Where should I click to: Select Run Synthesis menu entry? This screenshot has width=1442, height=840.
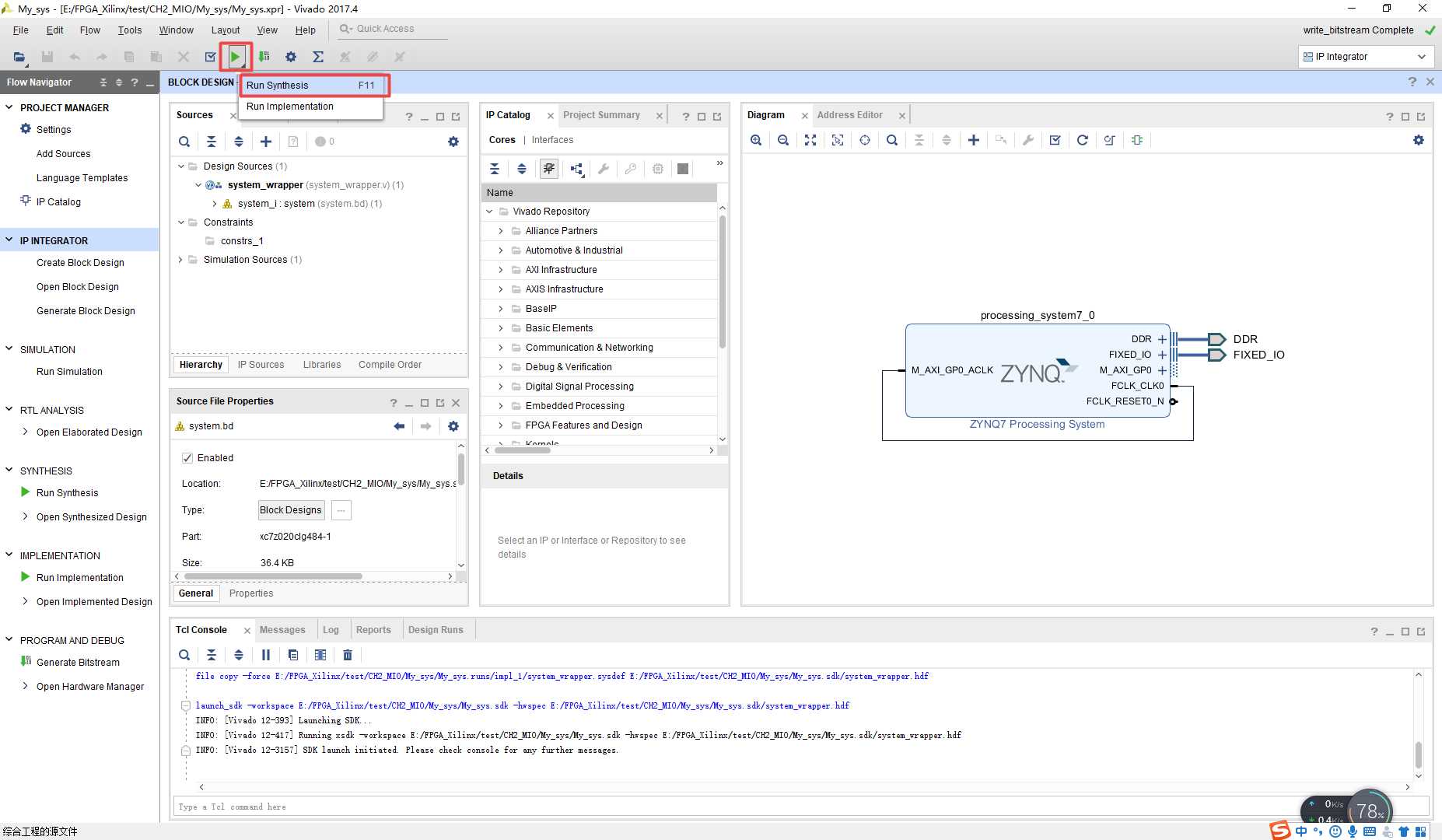313,86
